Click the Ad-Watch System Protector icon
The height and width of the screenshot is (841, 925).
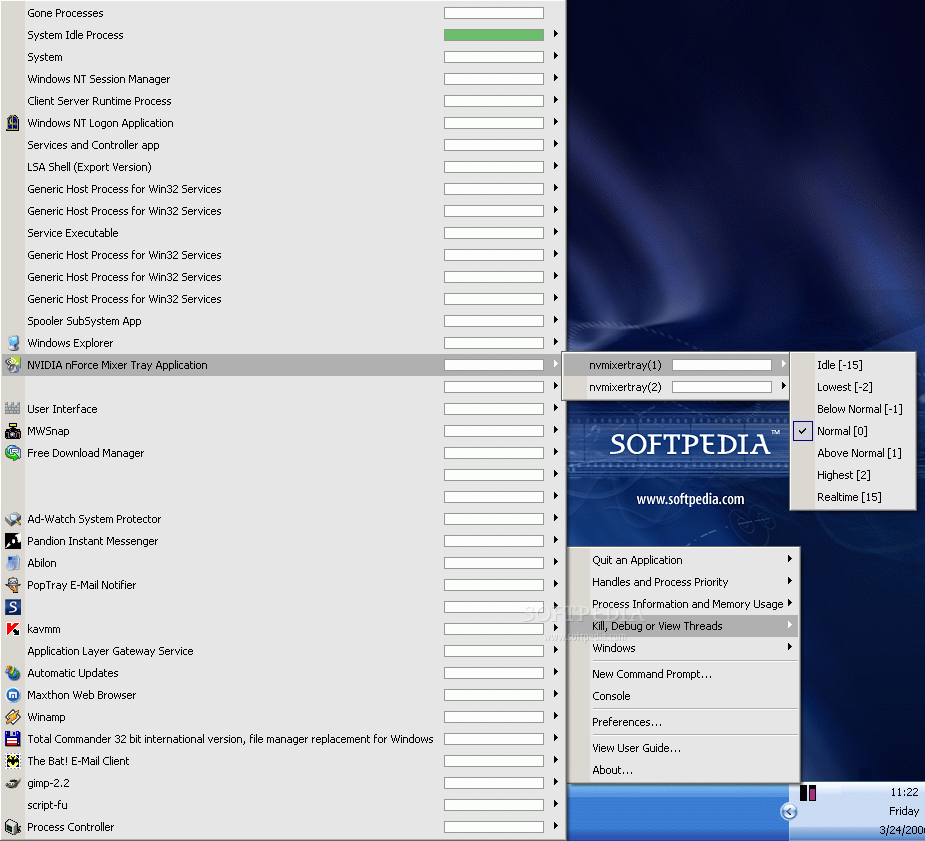pos(12,519)
